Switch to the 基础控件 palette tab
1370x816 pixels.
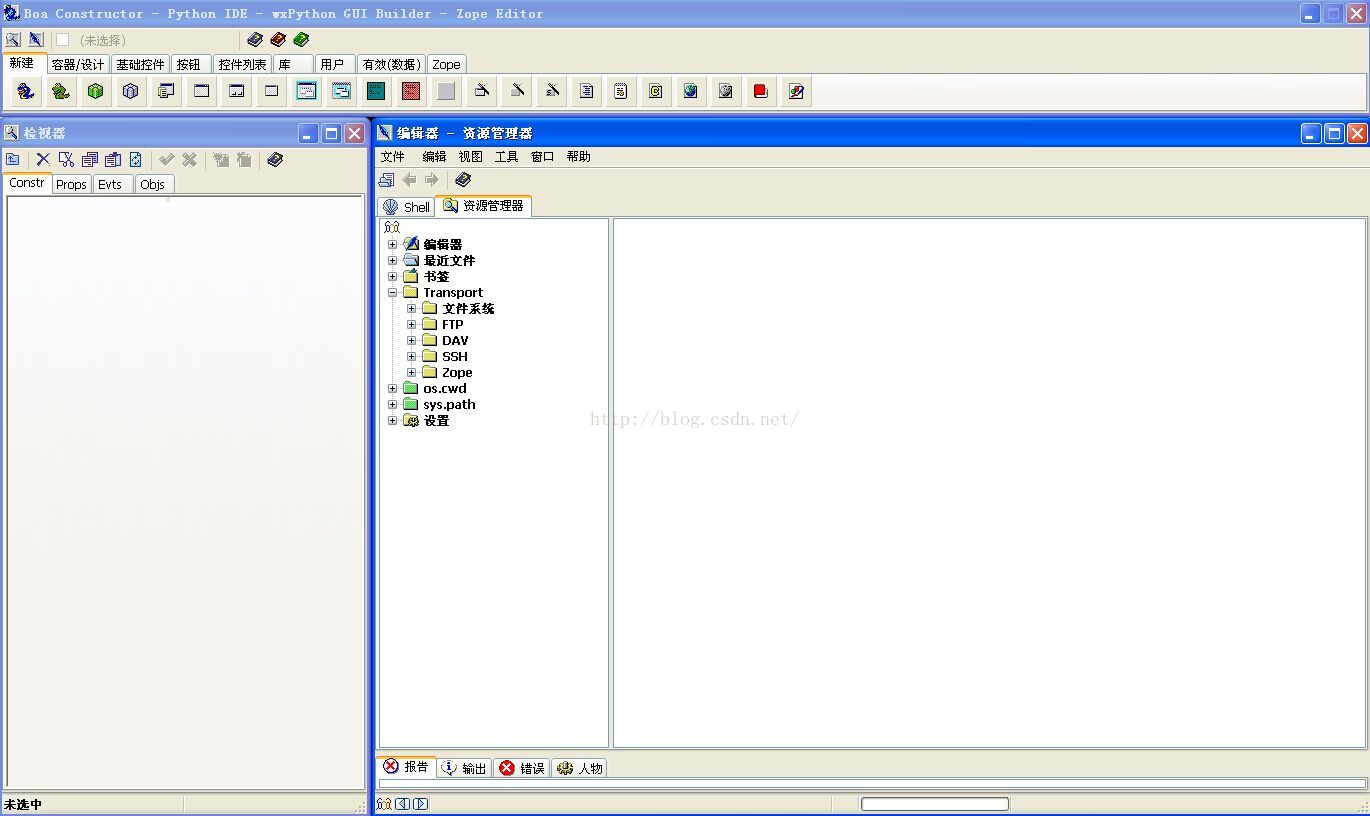pyautogui.click(x=140, y=64)
